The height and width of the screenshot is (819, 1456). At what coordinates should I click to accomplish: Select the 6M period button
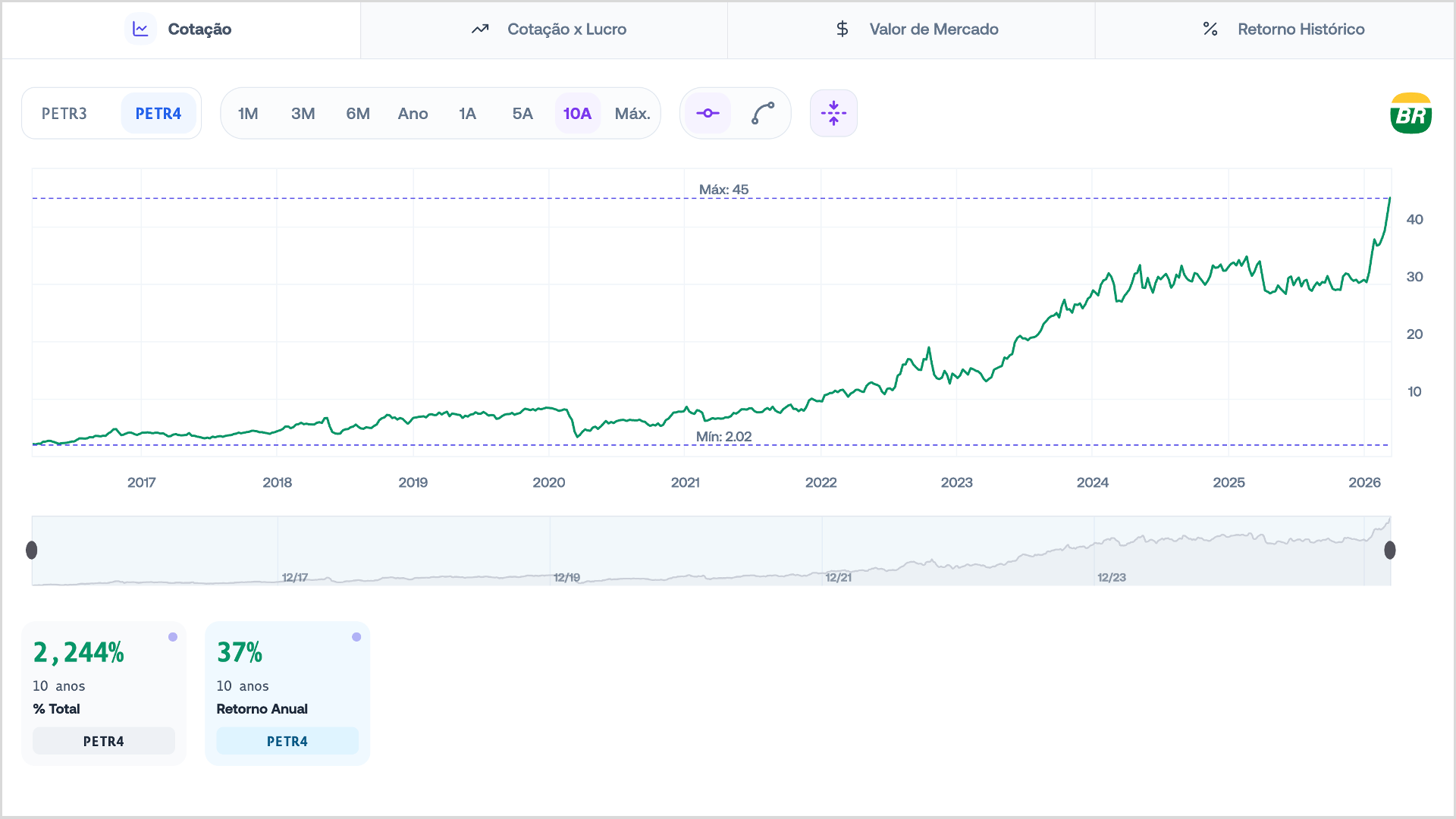358,113
